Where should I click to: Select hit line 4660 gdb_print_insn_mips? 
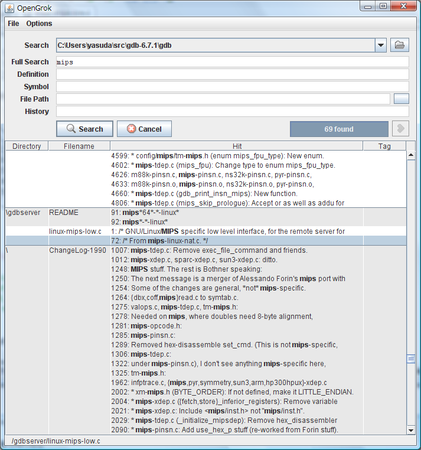pos(204,194)
